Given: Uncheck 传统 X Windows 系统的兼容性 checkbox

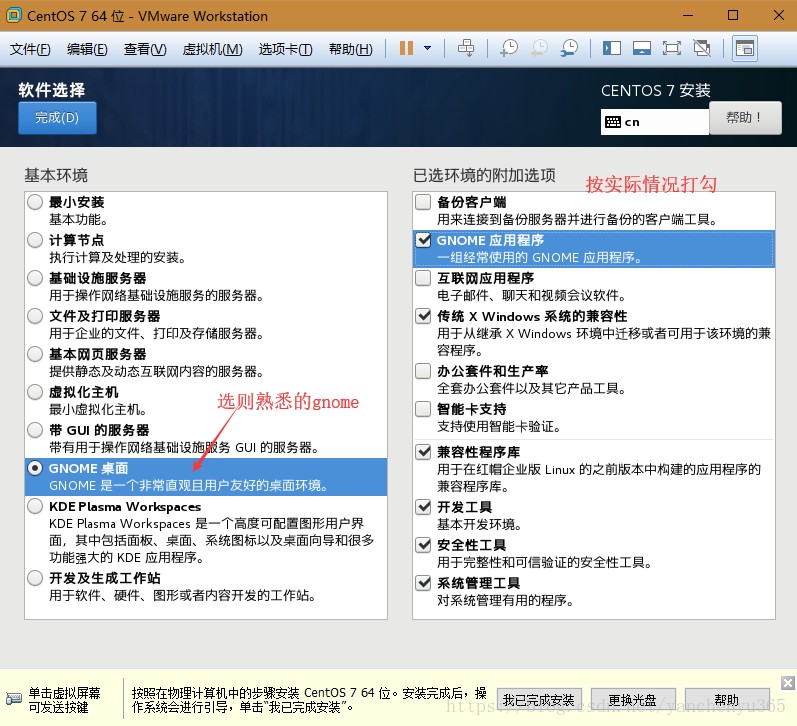Looking at the screenshot, I should (423, 316).
